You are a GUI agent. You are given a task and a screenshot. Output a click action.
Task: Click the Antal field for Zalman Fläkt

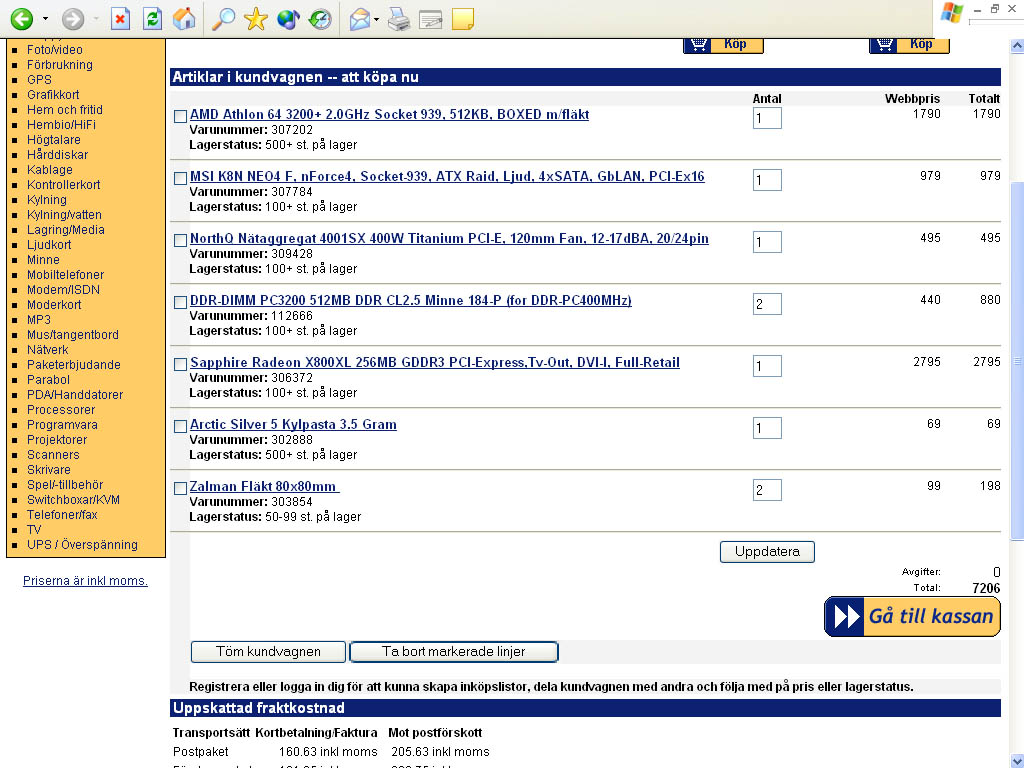click(x=767, y=490)
